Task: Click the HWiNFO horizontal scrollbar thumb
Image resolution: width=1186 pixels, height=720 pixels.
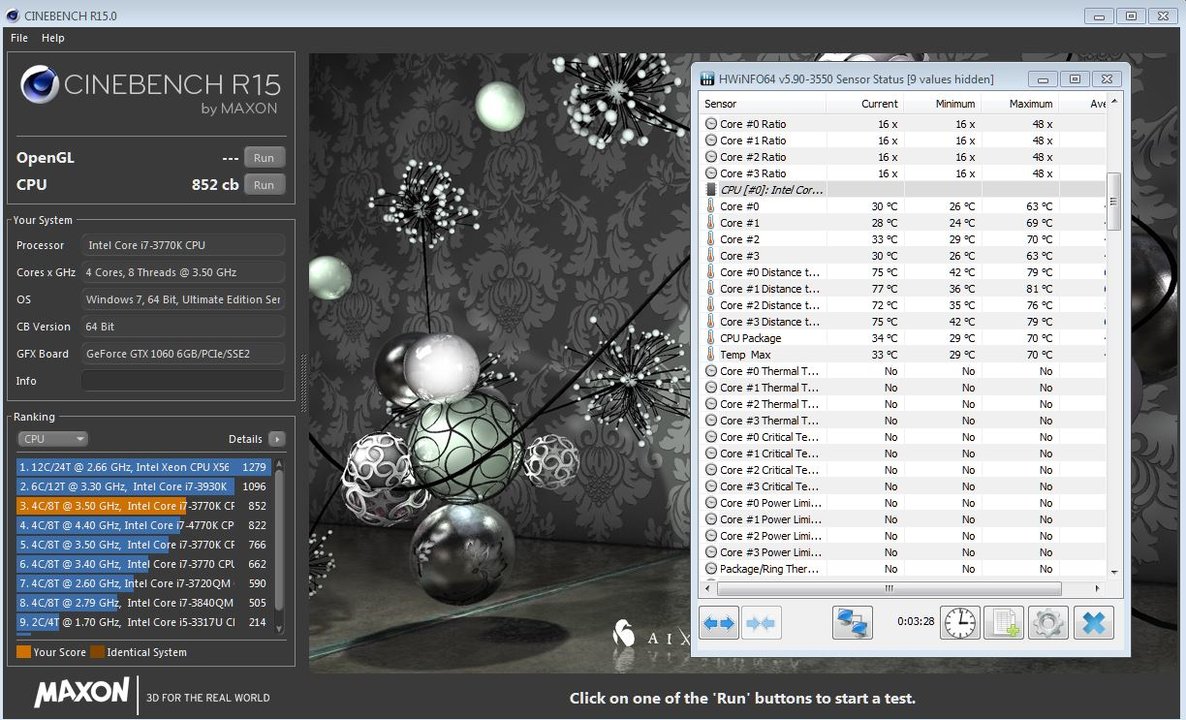Action: (890, 588)
